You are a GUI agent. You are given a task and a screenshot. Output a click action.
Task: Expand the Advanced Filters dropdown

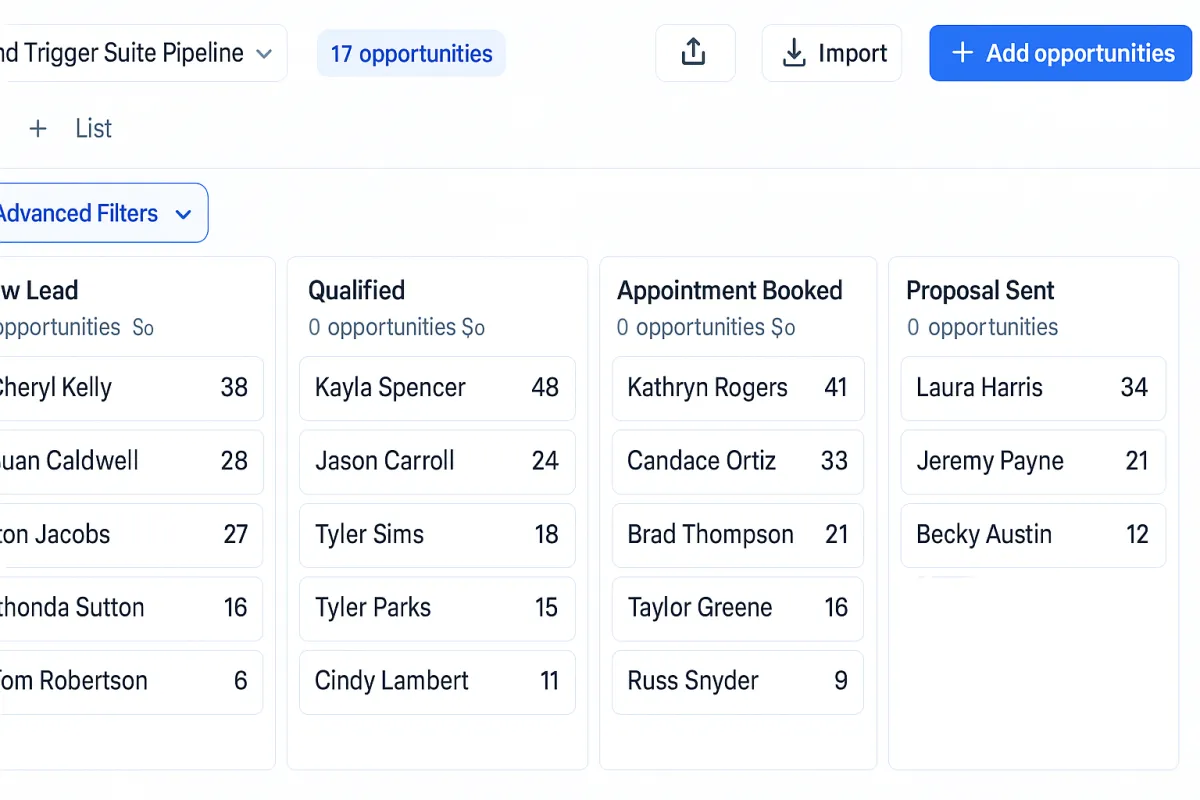100,213
